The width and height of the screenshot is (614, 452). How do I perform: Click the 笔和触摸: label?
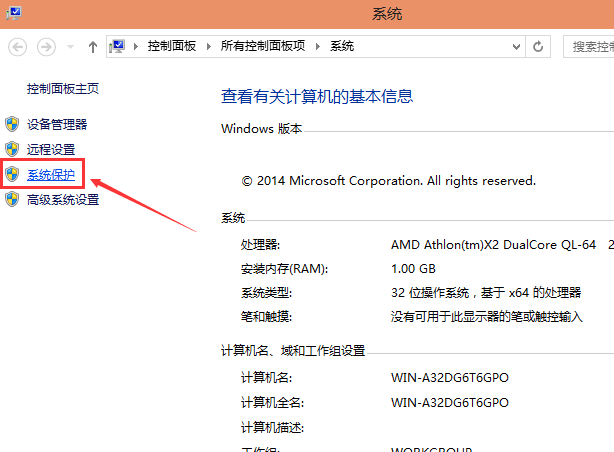pos(266,316)
